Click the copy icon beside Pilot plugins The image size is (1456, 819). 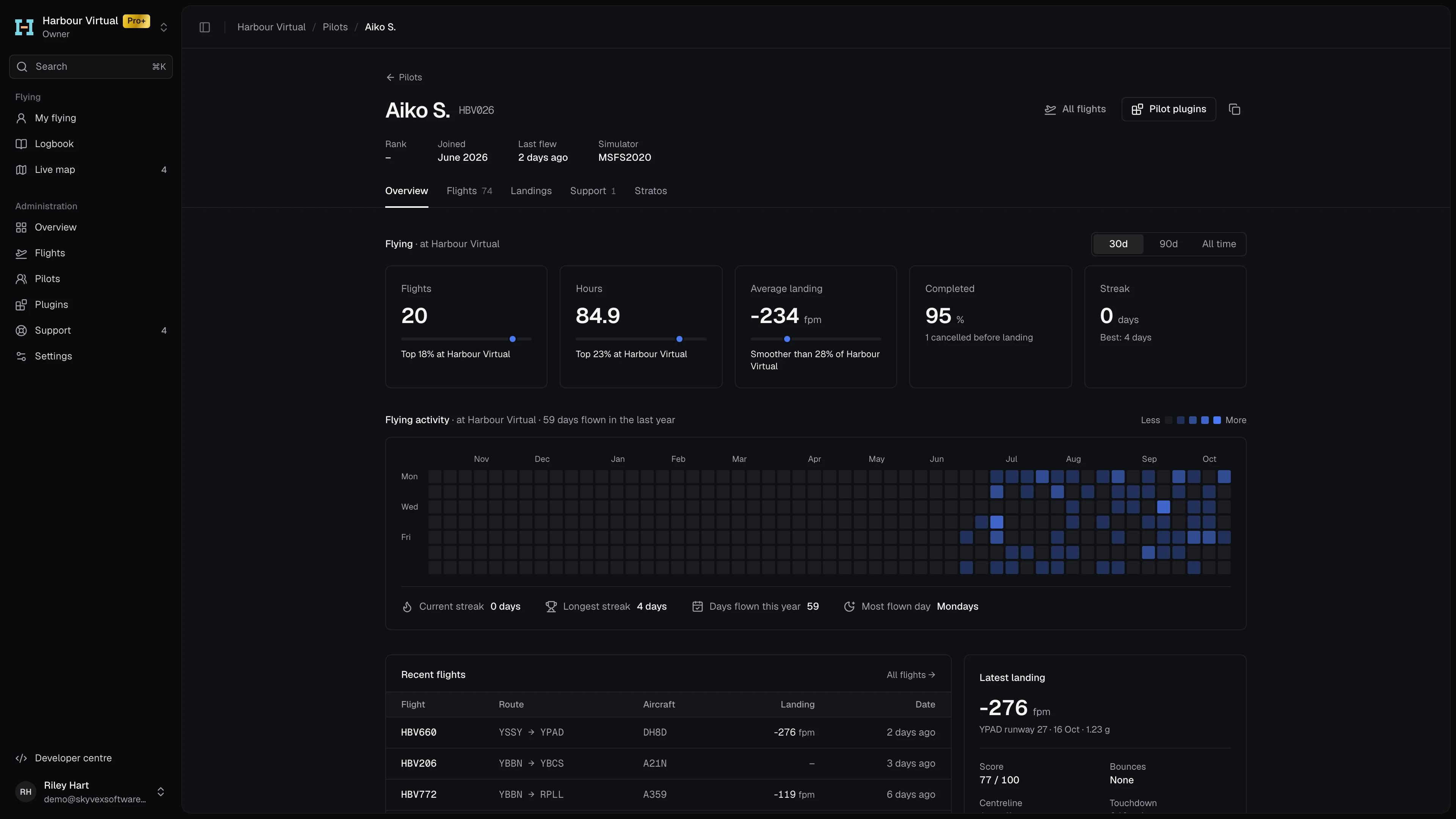tap(1235, 109)
